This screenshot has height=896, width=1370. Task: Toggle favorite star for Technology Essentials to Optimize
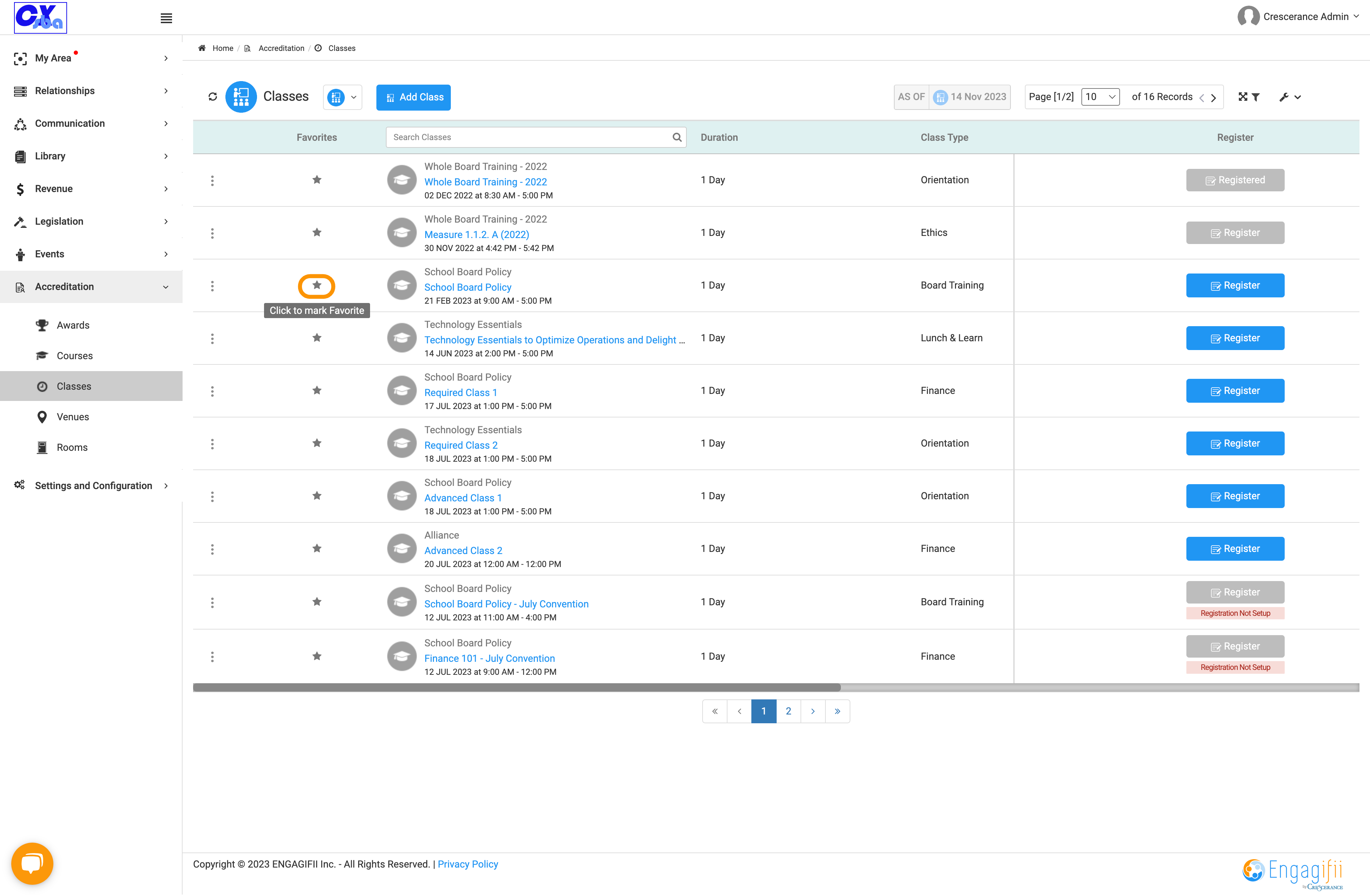(317, 338)
